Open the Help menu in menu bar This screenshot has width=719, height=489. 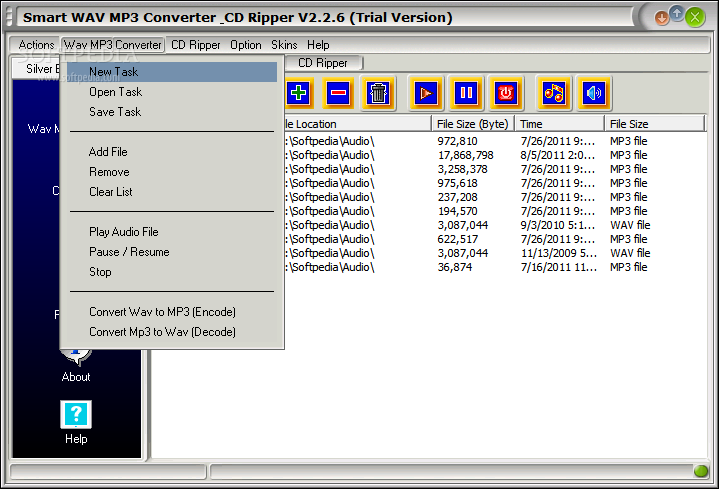[x=318, y=45]
